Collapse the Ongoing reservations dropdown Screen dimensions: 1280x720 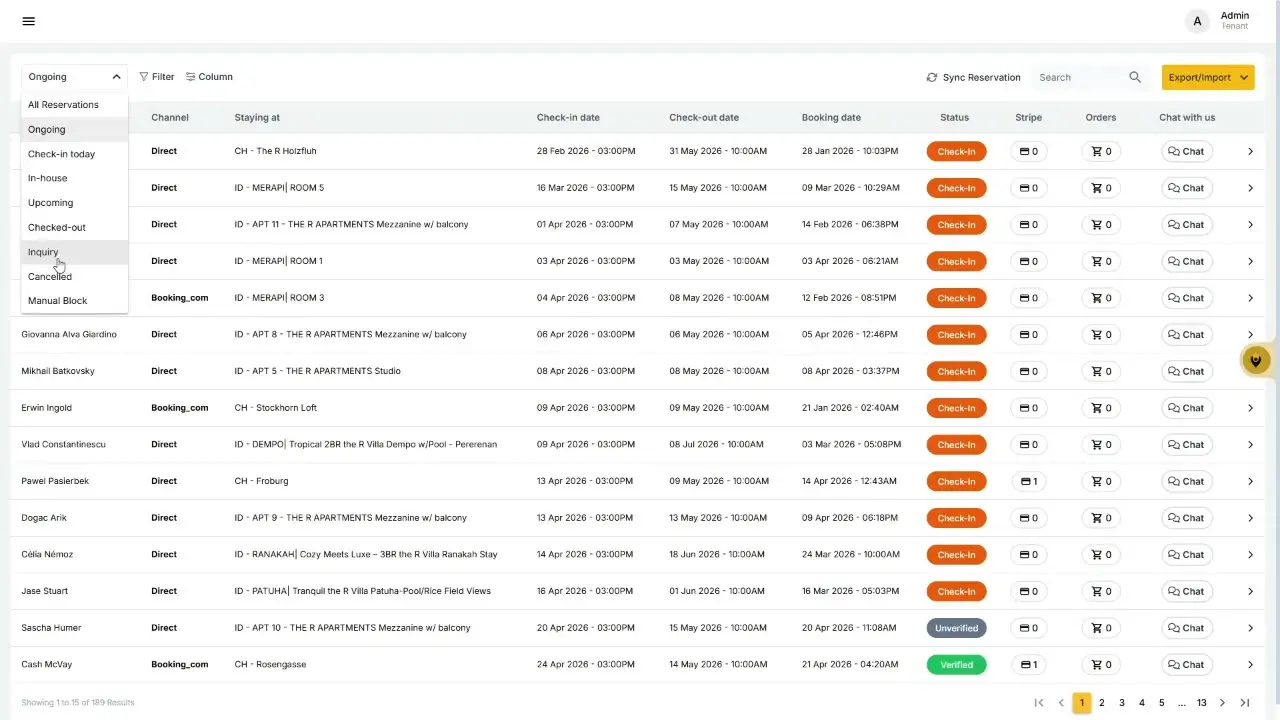coord(75,77)
